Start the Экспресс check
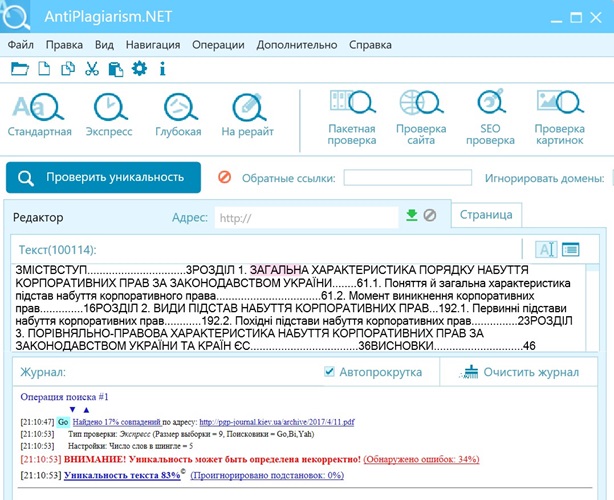The height and width of the screenshot is (500, 614). [109, 115]
